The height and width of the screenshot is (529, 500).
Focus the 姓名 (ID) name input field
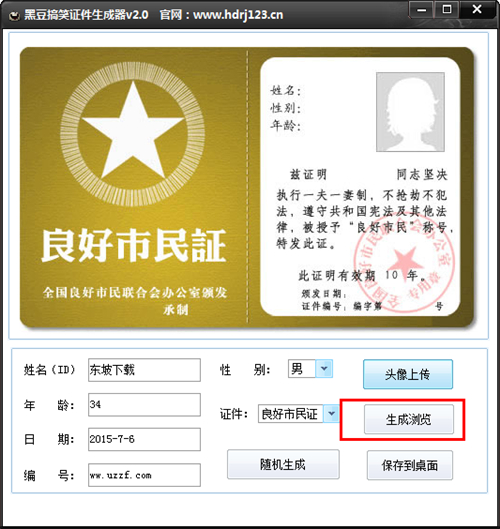(x=144, y=370)
